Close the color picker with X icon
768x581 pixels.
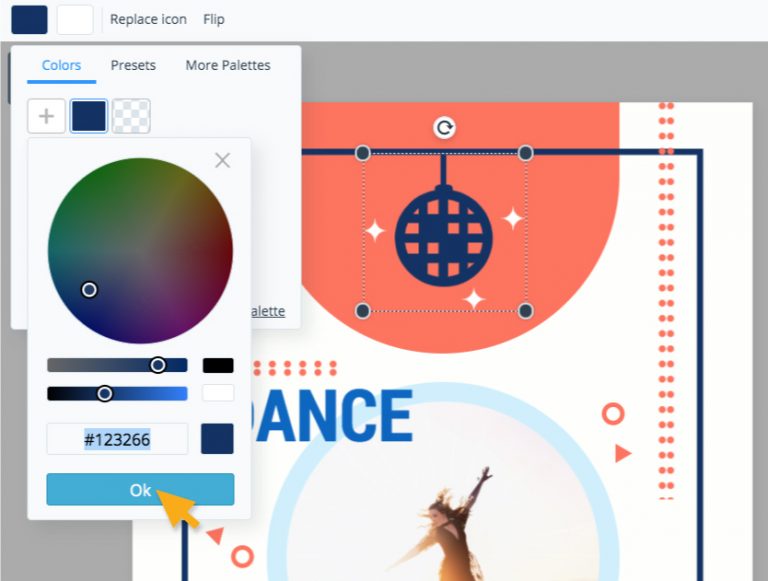point(223,160)
